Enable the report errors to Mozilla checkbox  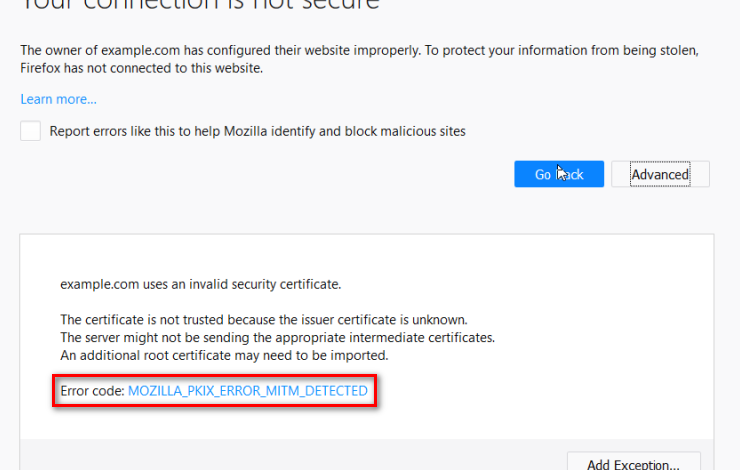click(x=31, y=131)
